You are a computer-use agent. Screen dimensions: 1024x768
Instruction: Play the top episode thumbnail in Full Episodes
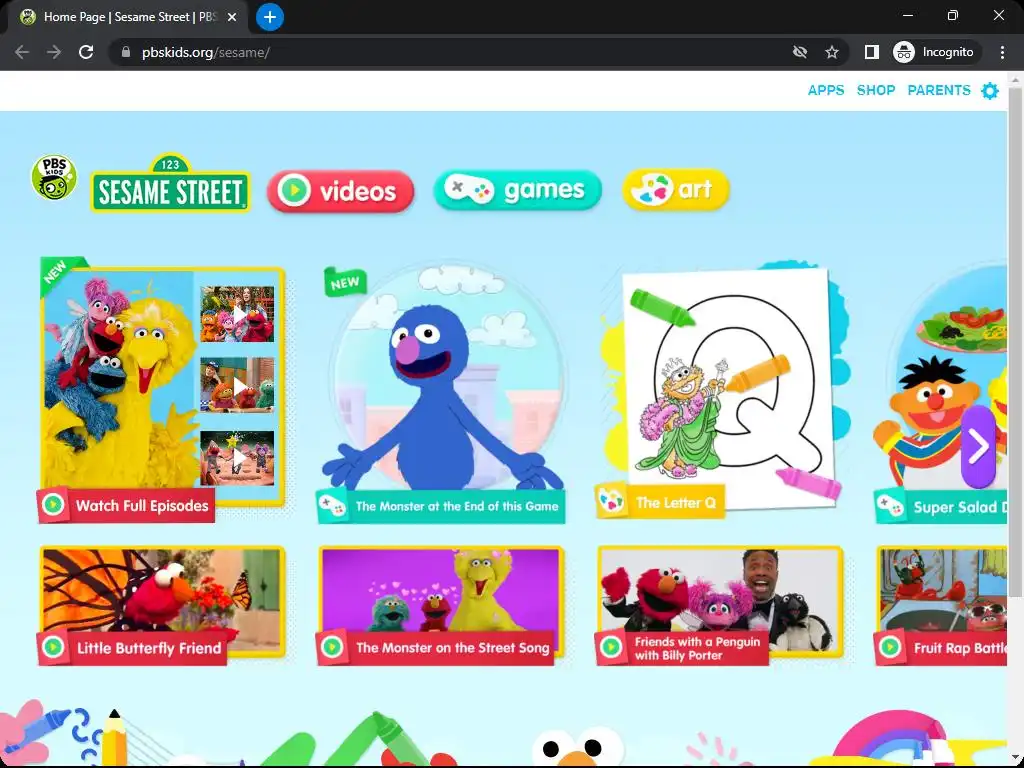pyautogui.click(x=237, y=314)
